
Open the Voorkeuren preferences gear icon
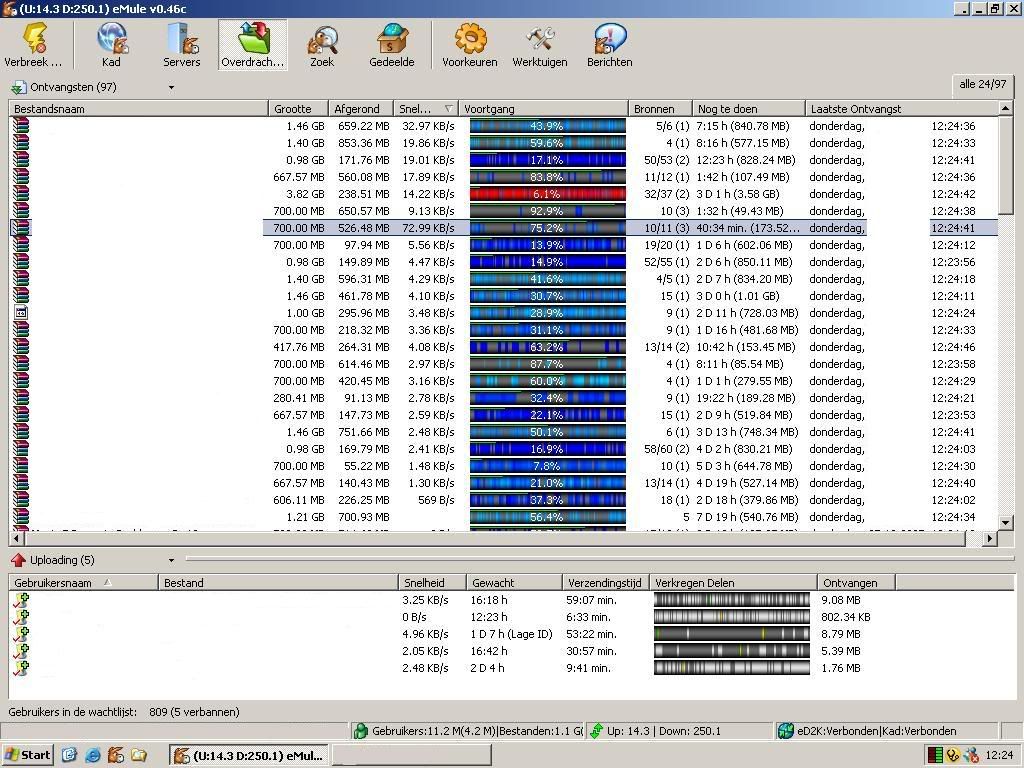click(x=469, y=45)
